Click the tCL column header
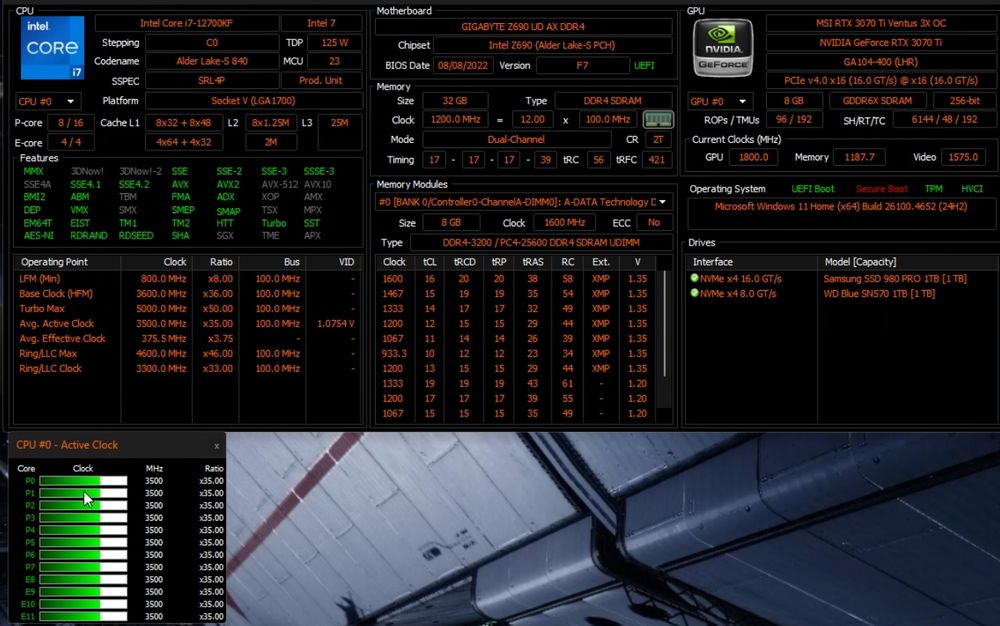1000x626 pixels. pyautogui.click(x=430, y=262)
